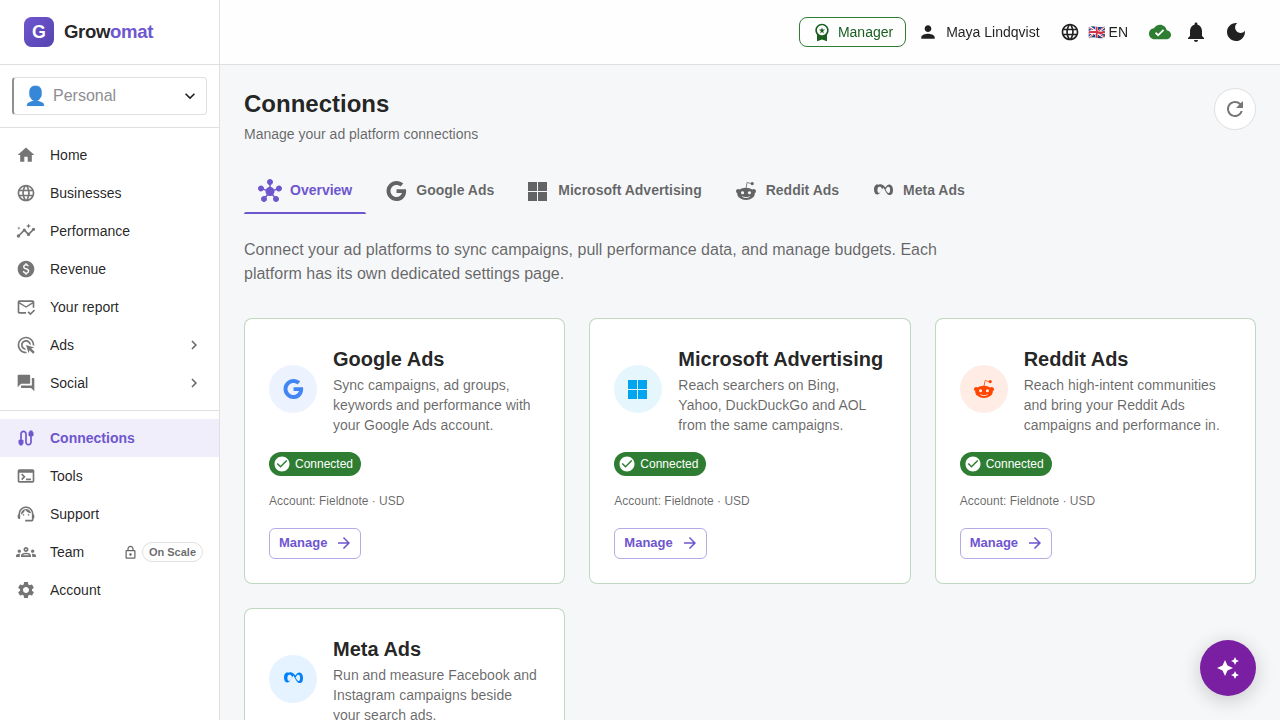Click Manage on Google Ads card

click(315, 543)
